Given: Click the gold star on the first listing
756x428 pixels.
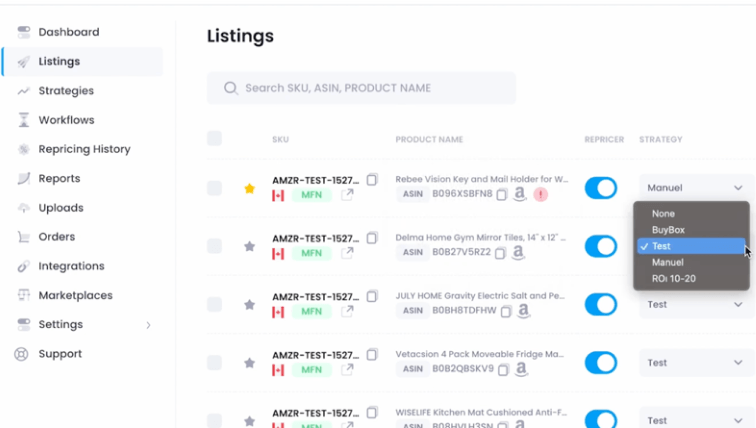Looking at the screenshot, I should [x=250, y=188].
